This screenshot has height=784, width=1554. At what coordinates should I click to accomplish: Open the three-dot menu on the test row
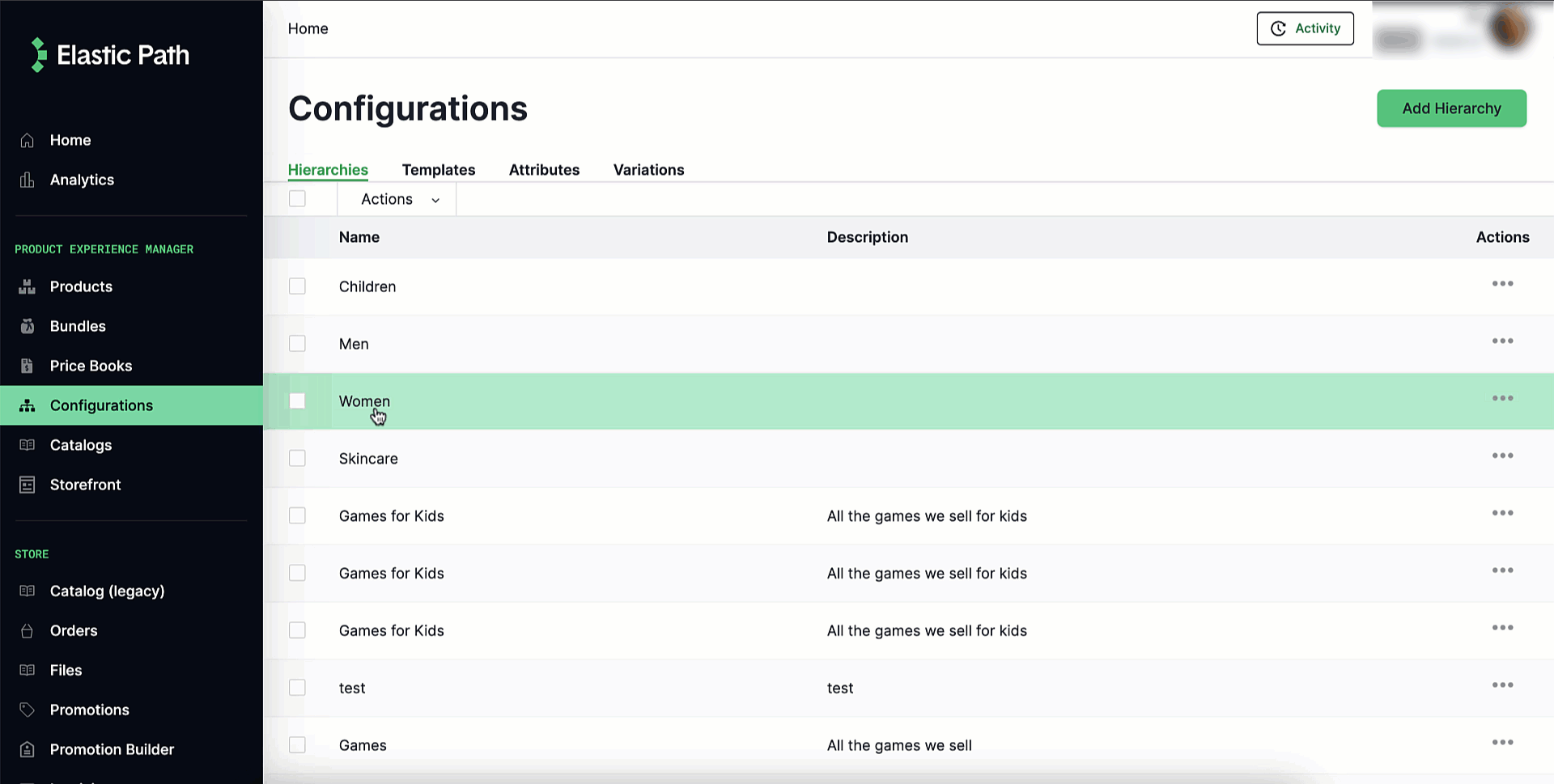tap(1502, 684)
